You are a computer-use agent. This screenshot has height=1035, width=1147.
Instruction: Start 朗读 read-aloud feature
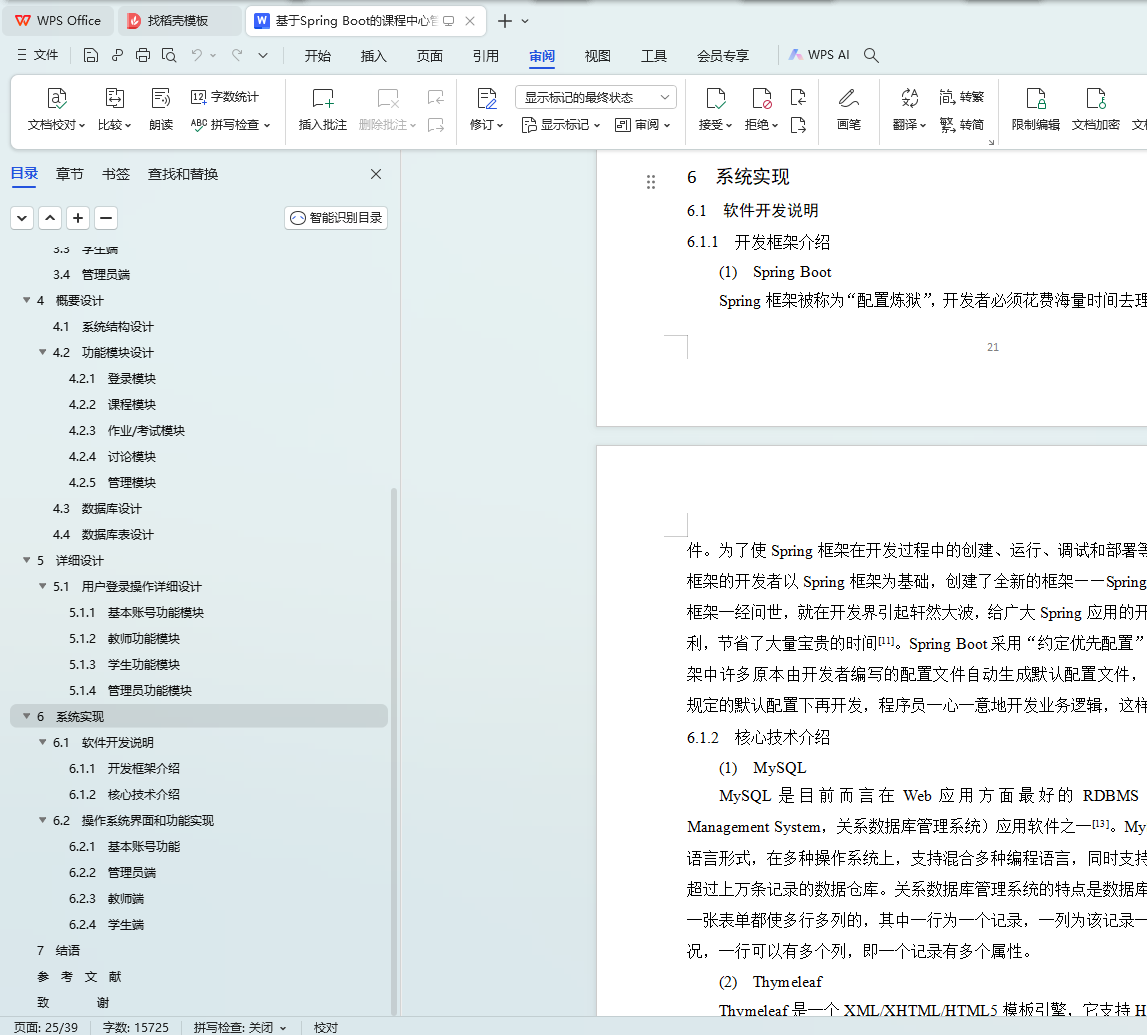point(160,110)
